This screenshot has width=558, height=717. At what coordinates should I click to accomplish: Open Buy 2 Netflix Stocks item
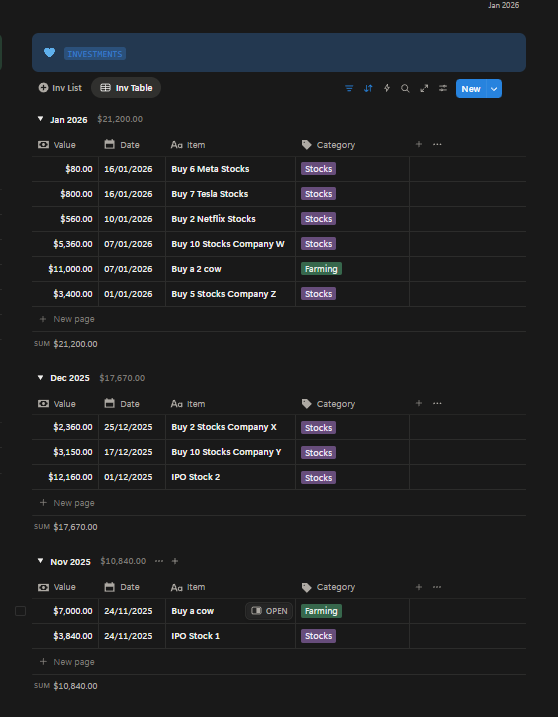point(213,219)
